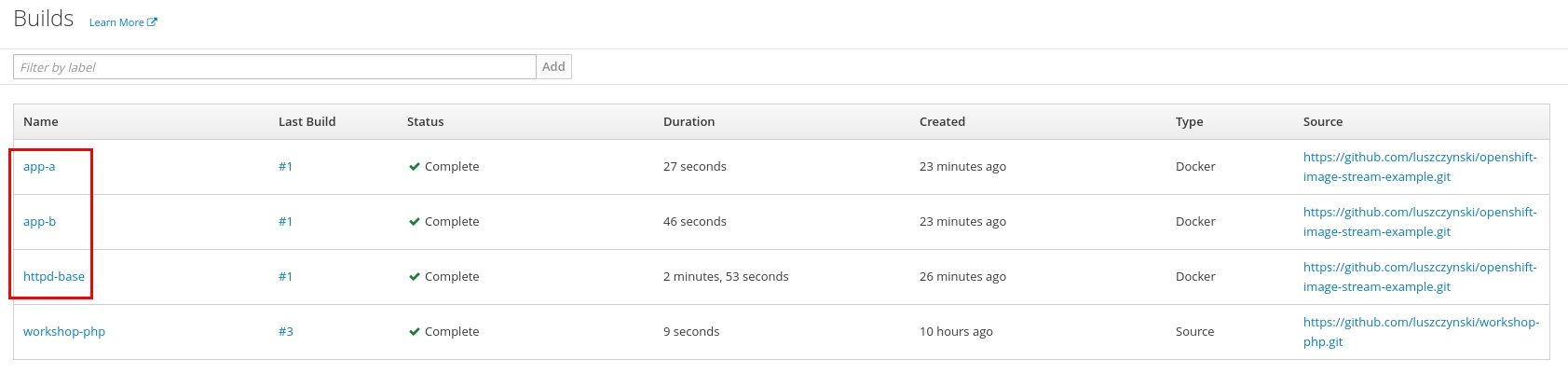Viewport: 1568px width, 374px height.
Task: Click the green checkmark for app-a status
Action: pos(414,167)
